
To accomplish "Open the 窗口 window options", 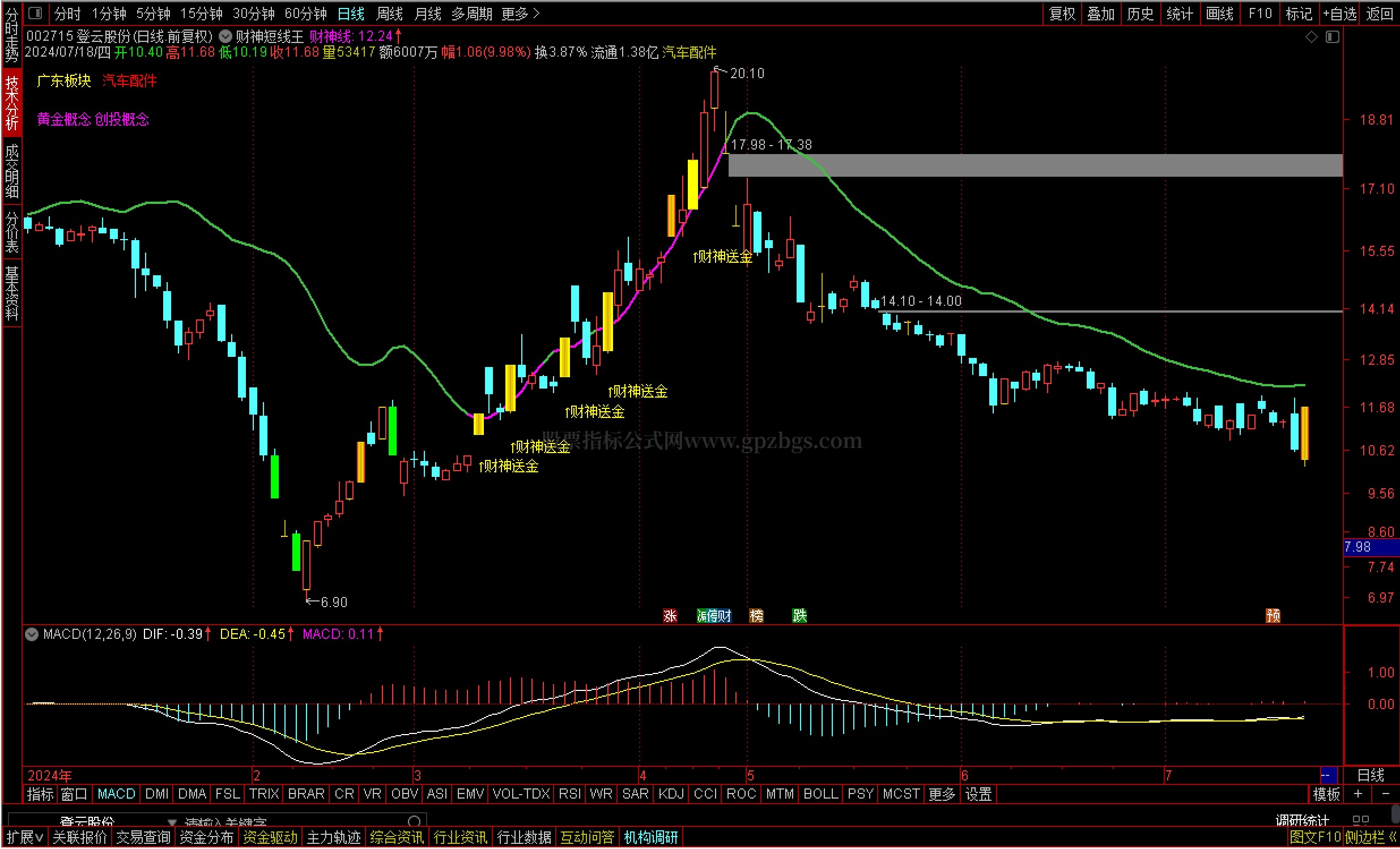I will click(74, 794).
